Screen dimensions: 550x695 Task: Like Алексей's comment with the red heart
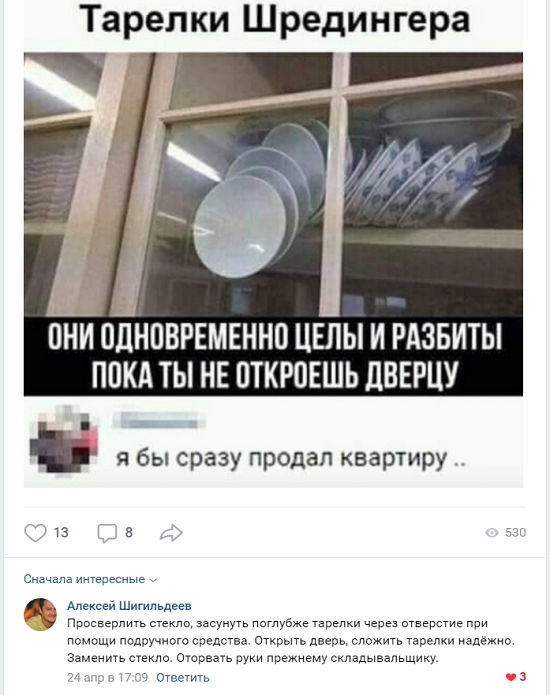pos(511,677)
